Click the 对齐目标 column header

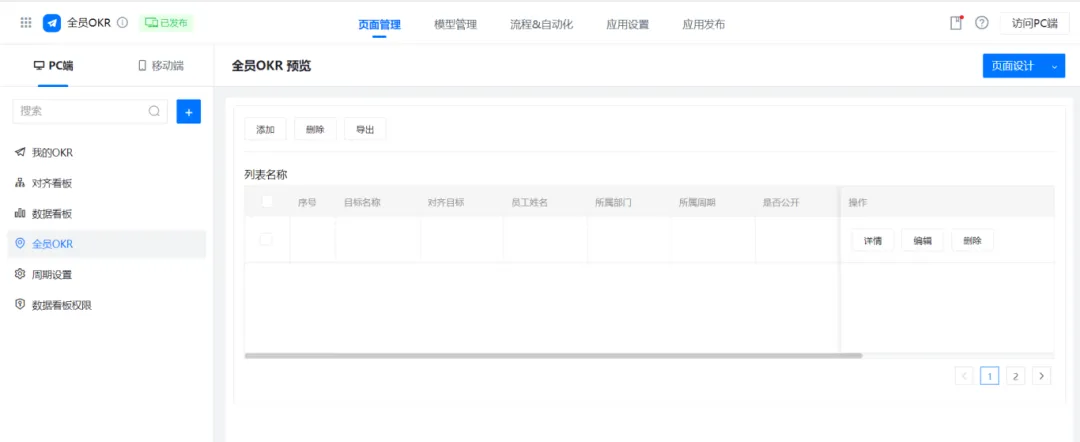(x=446, y=202)
